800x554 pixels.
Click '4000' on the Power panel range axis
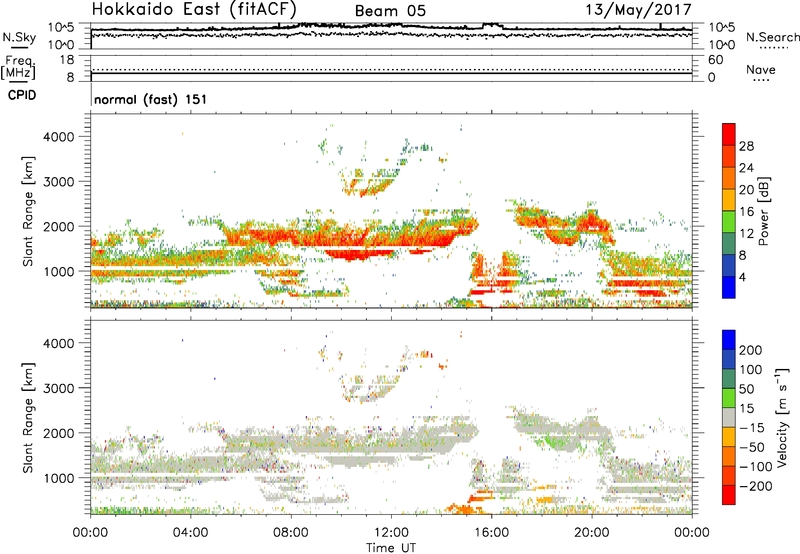click(58, 137)
